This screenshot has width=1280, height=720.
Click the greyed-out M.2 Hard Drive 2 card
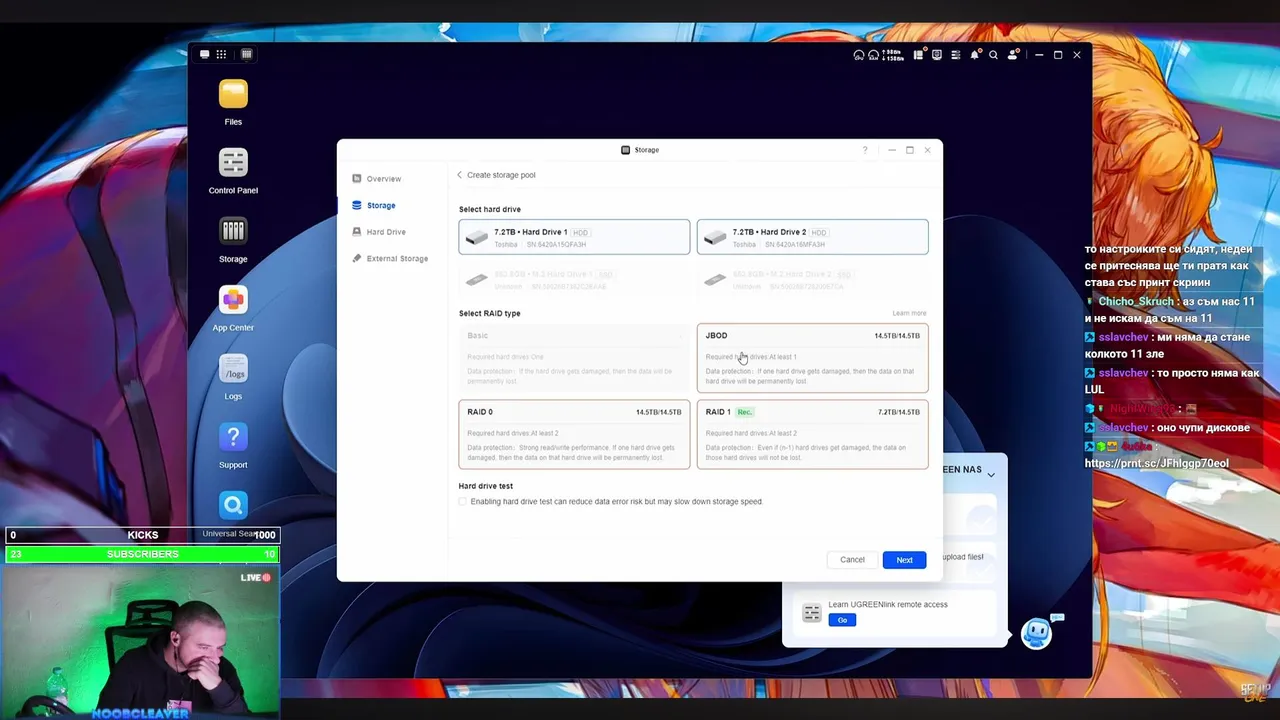click(x=812, y=280)
